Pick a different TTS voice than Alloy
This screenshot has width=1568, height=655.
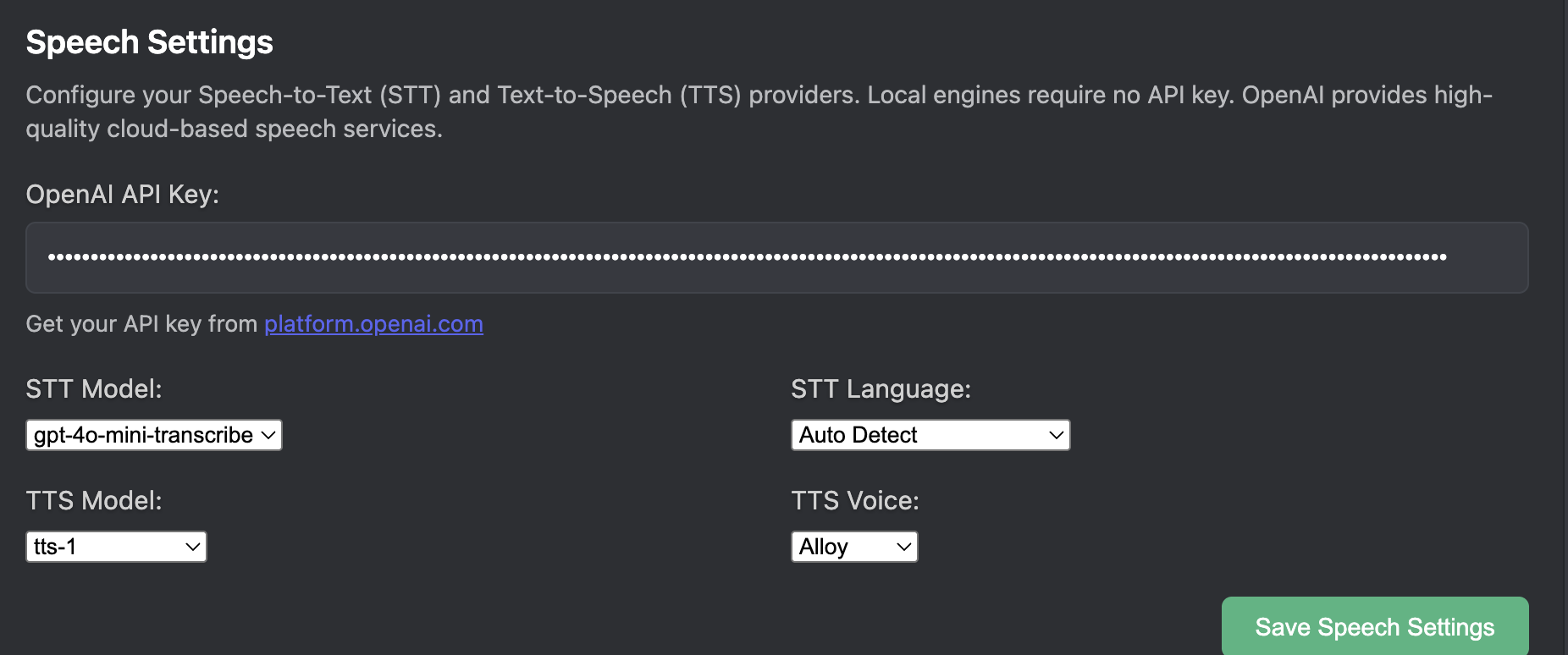[853, 546]
